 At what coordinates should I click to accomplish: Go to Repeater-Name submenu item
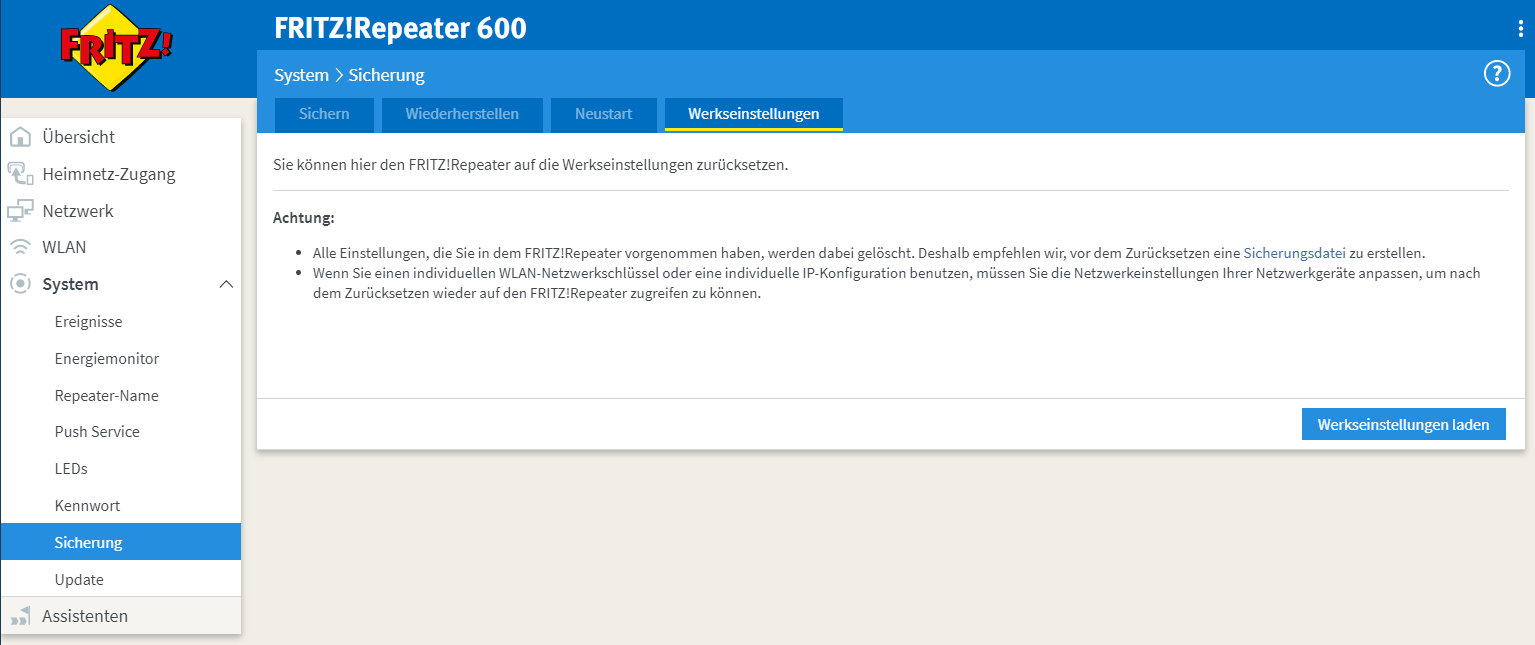pyautogui.click(x=121, y=396)
